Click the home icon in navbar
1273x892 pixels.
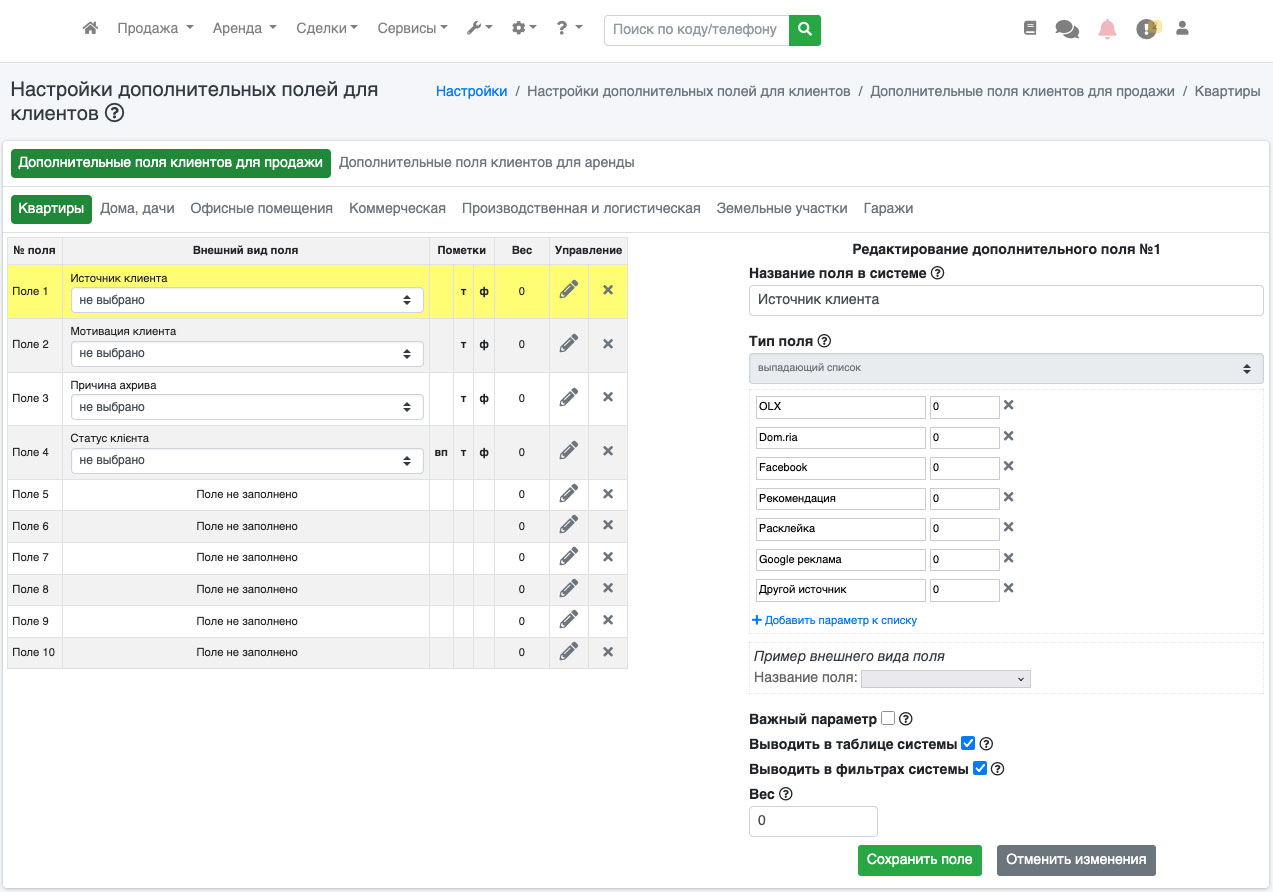pos(90,29)
